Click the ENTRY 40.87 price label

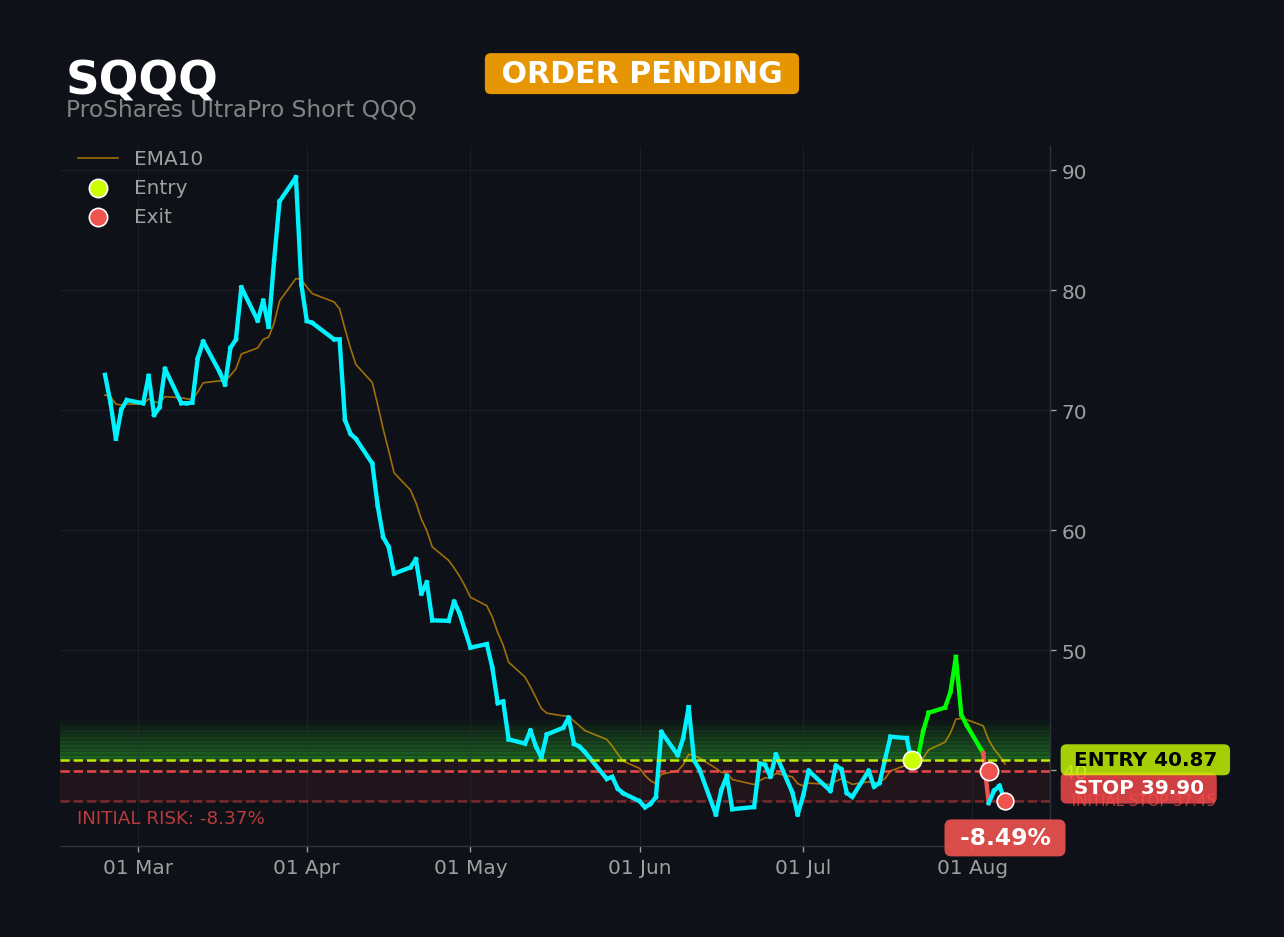[1145, 760]
